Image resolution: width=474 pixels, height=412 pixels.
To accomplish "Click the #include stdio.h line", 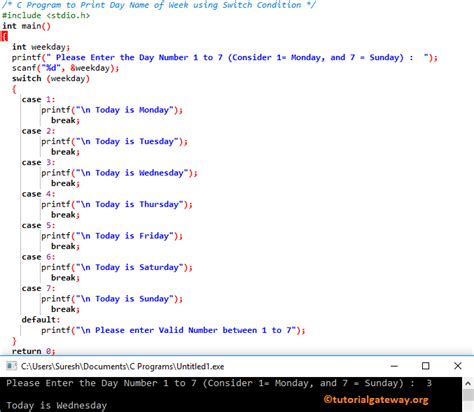I will [46, 15].
